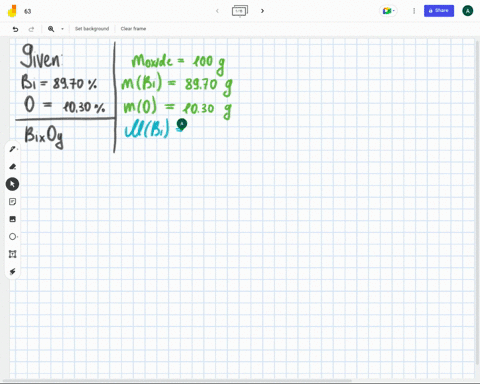Image resolution: width=480 pixels, height=384 pixels.
Task: Select the Pen tool
Action: pyautogui.click(x=13, y=149)
